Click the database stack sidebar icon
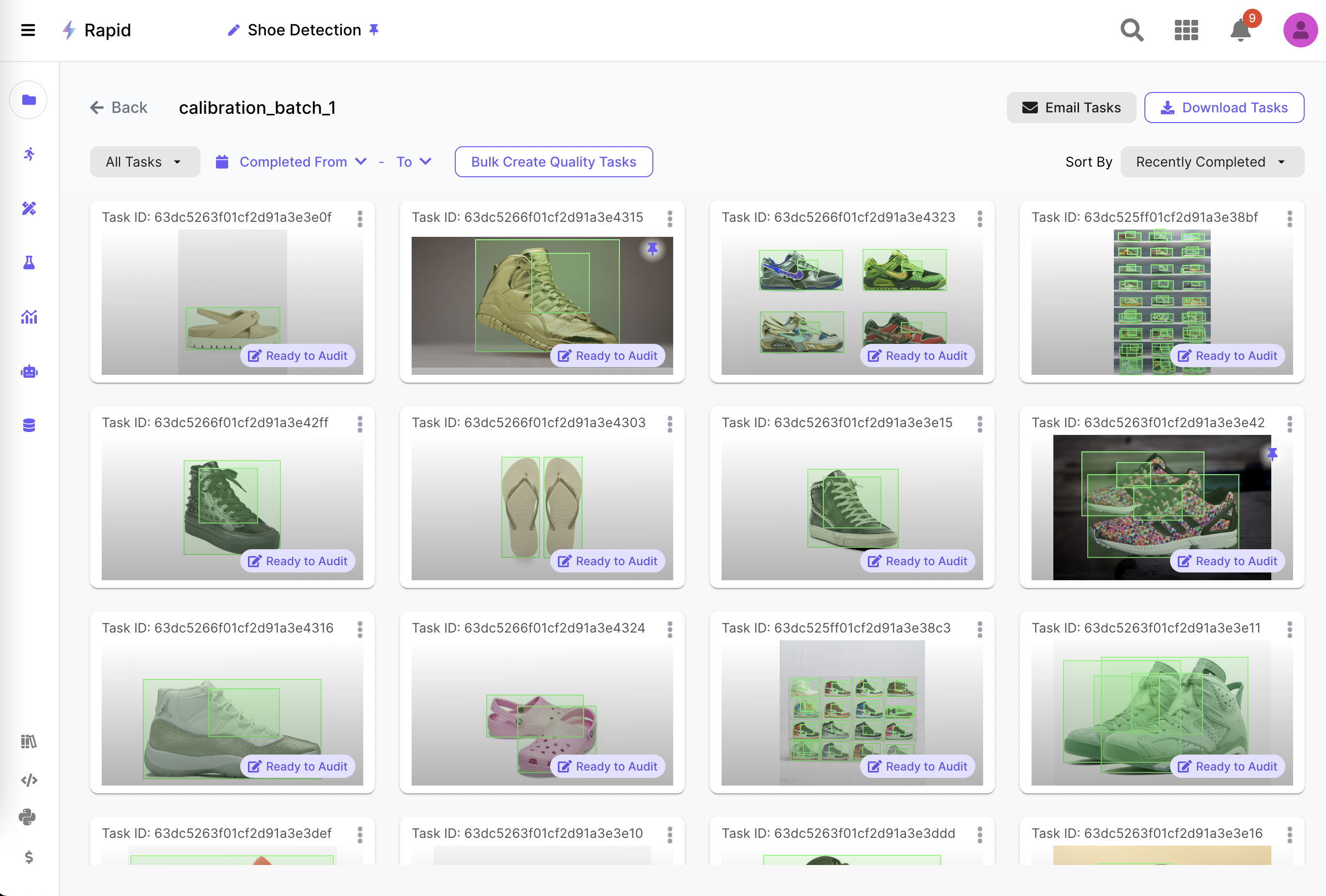Viewport: 1326px width, 896px height. point(29,425)
